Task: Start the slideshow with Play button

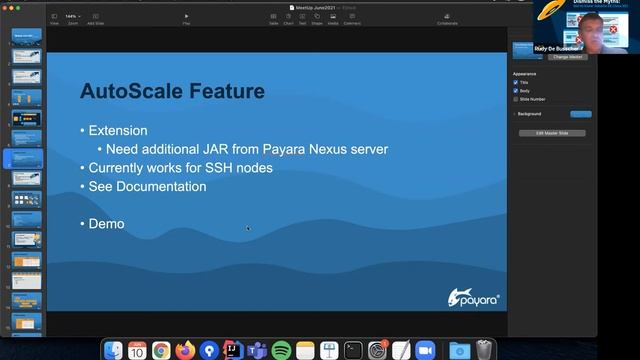Action: click(x=186, y=16)
